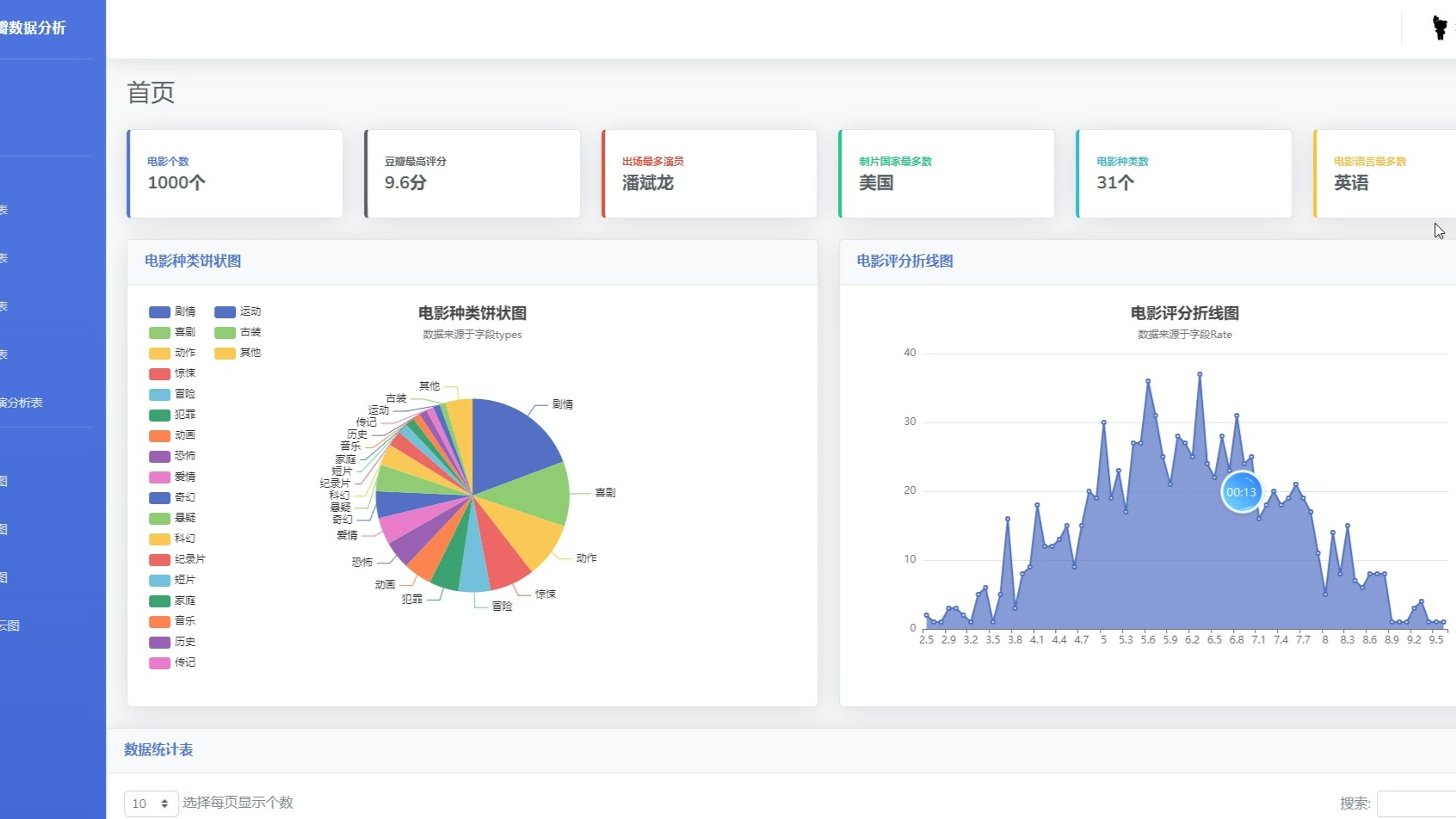
Task: Select the 豆瓣最高评分 9.6分 card
Action: click(x=472, y=174)
